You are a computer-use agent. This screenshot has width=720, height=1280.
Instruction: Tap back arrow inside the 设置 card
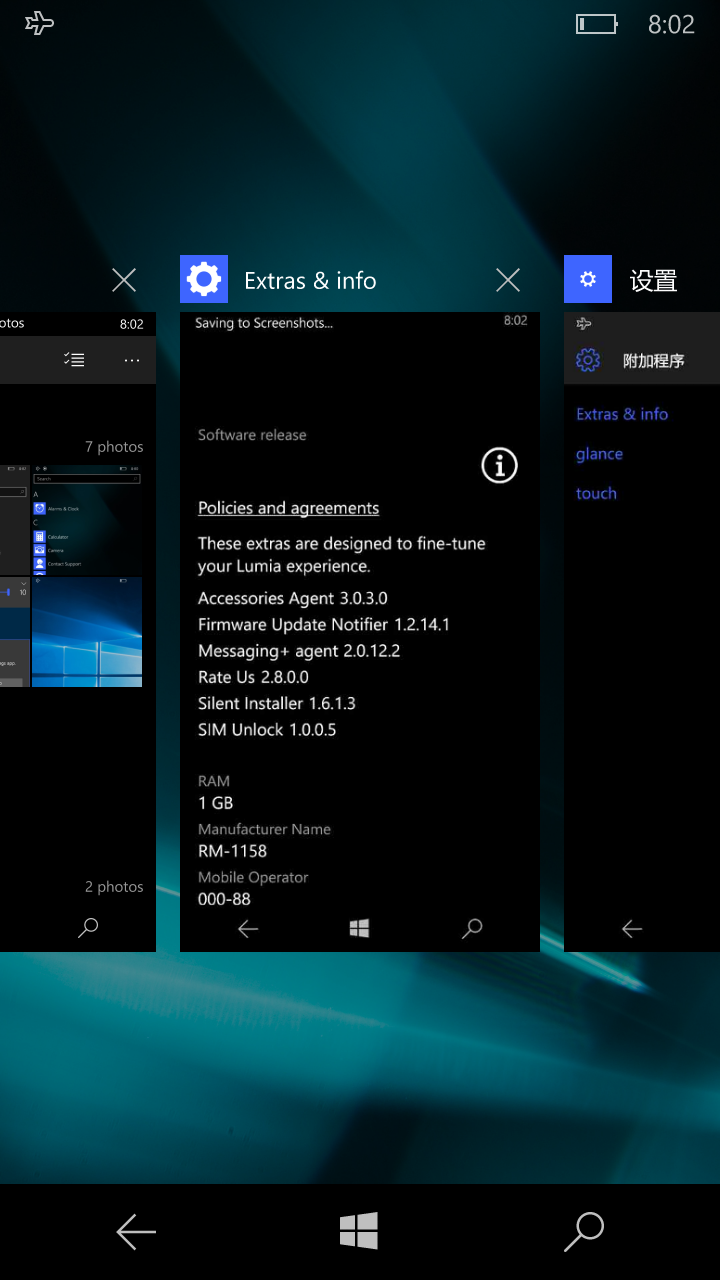tap(632, 929)
